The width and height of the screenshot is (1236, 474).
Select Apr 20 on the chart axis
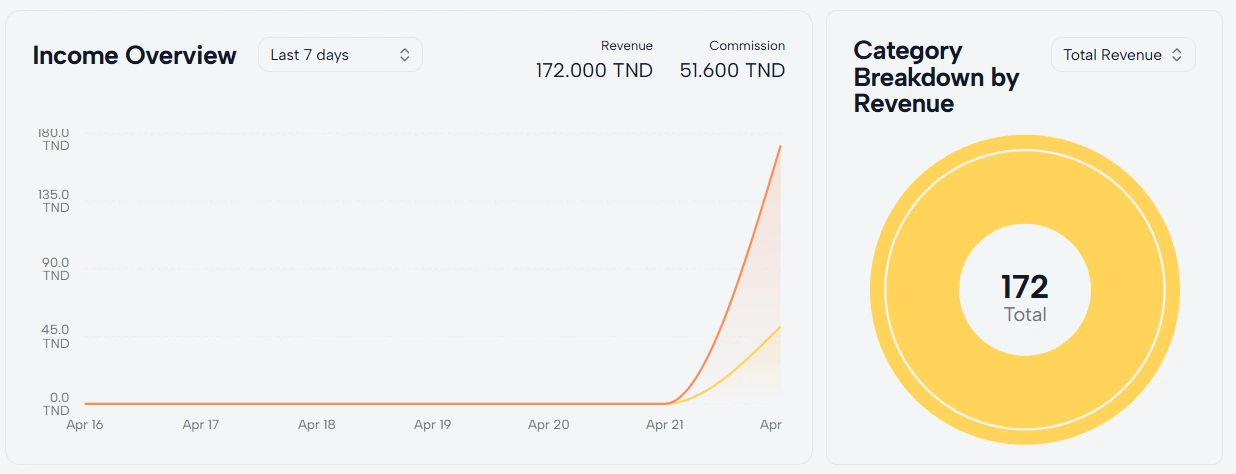pyautogui.click(x=549, y=425)
